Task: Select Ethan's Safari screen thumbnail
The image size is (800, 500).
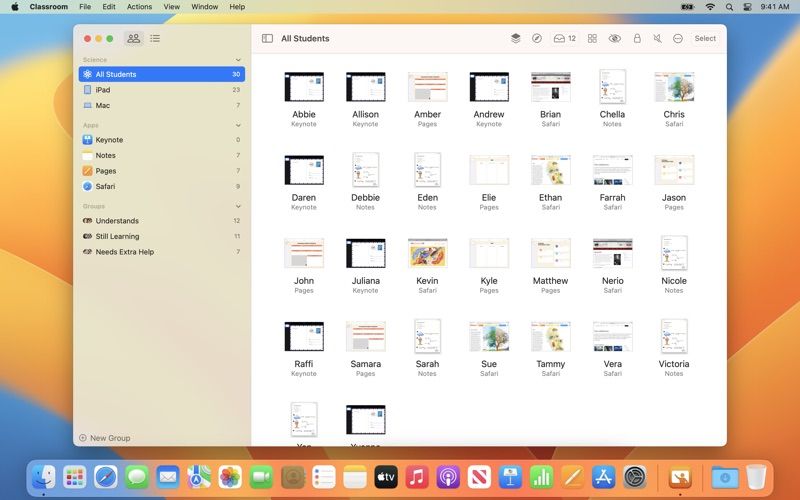Action: (551, 170)
